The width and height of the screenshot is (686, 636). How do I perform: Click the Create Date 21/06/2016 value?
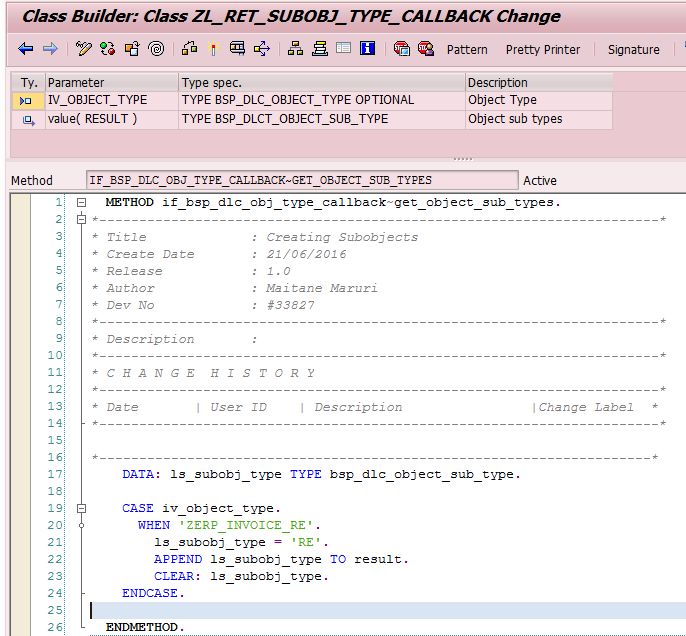[306, 254]
